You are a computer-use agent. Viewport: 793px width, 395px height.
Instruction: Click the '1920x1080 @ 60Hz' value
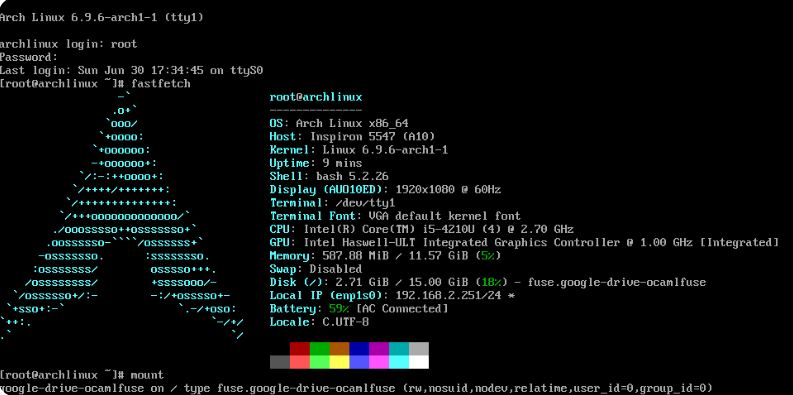point(448,190)
